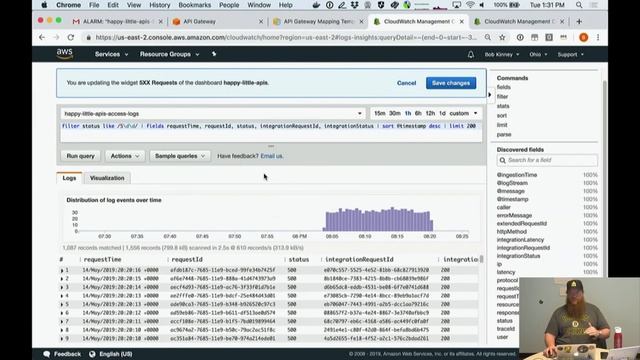This screenshot has width=640, height=360.
Task: Go back with browser back arrow
Action: (42, 37)
